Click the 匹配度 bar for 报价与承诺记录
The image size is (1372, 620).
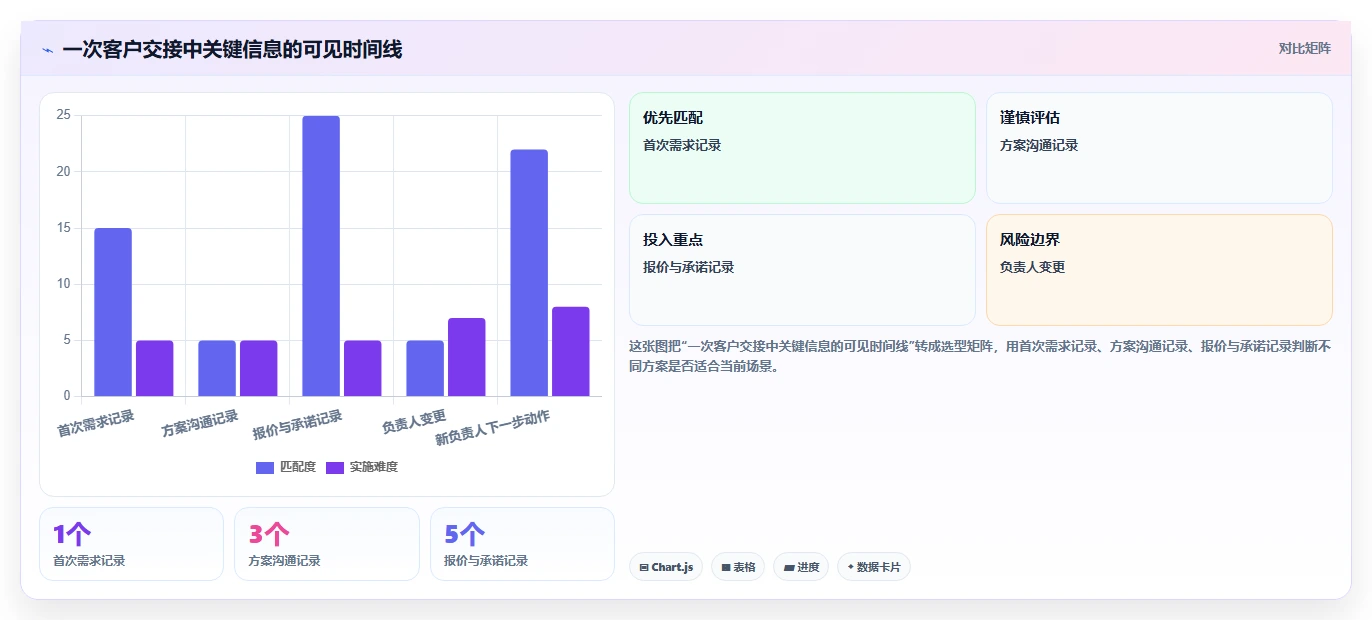[x=321, y=256]
